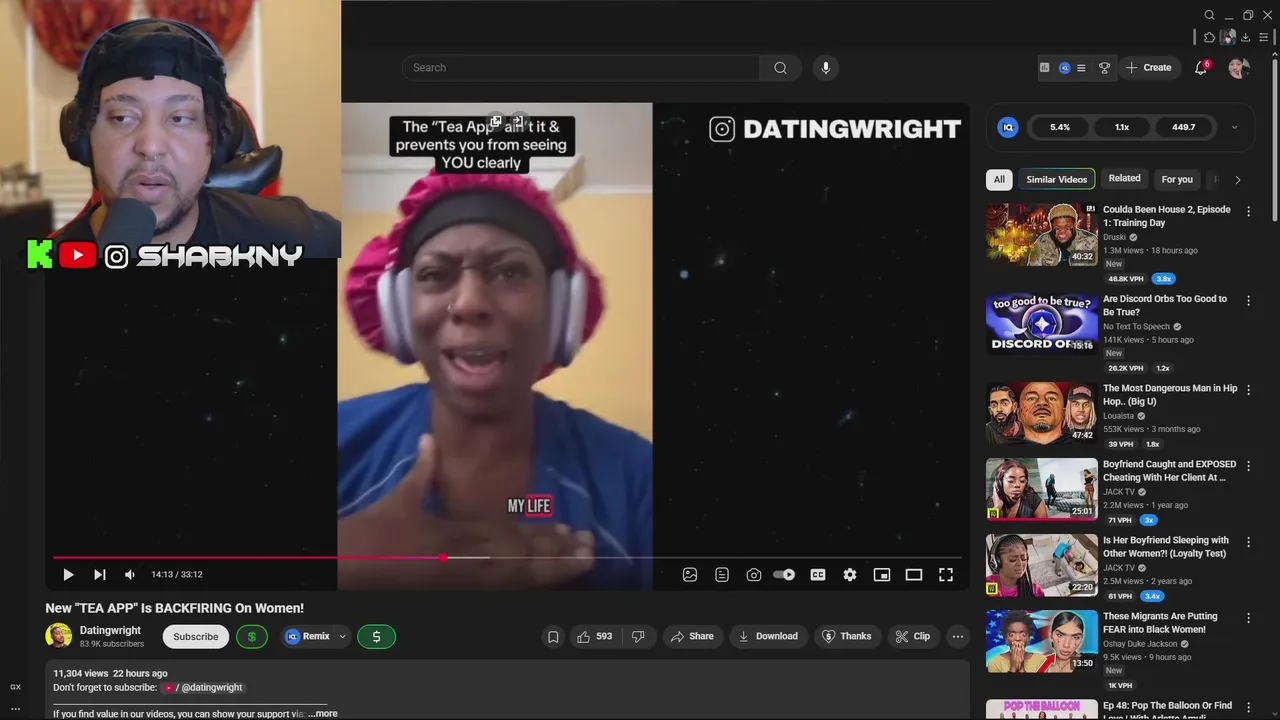Open video player settings gear

click(x=850, y=575)
